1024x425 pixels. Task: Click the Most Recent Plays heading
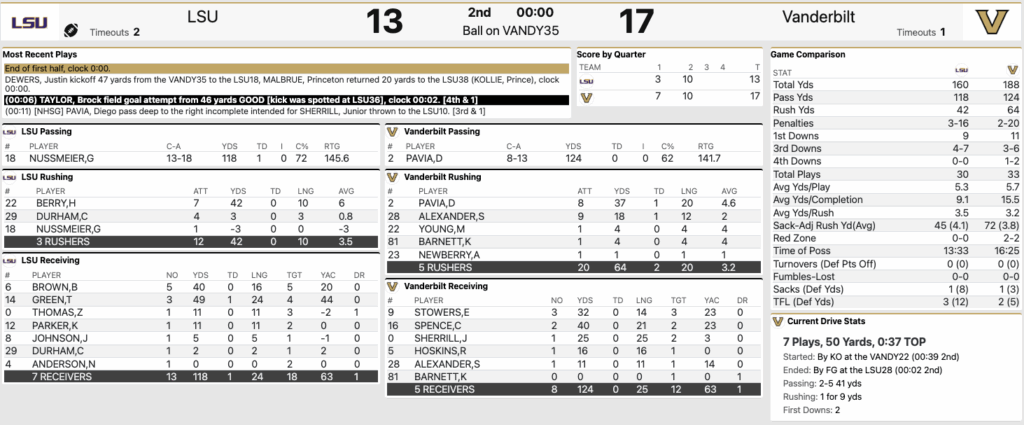click(44, 54)
